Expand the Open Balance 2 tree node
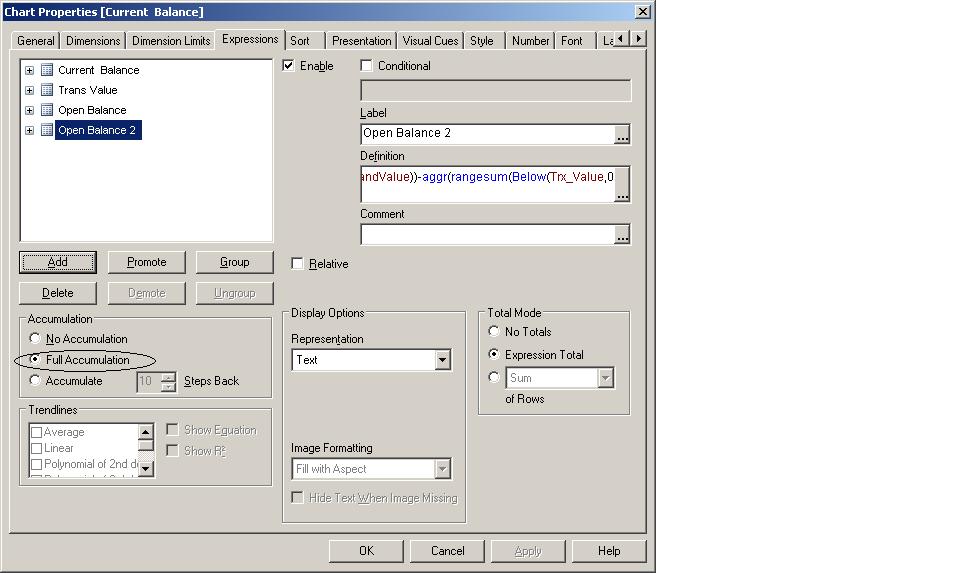The height and width of the screenshot is (573, 960). (x=29, y=130)
